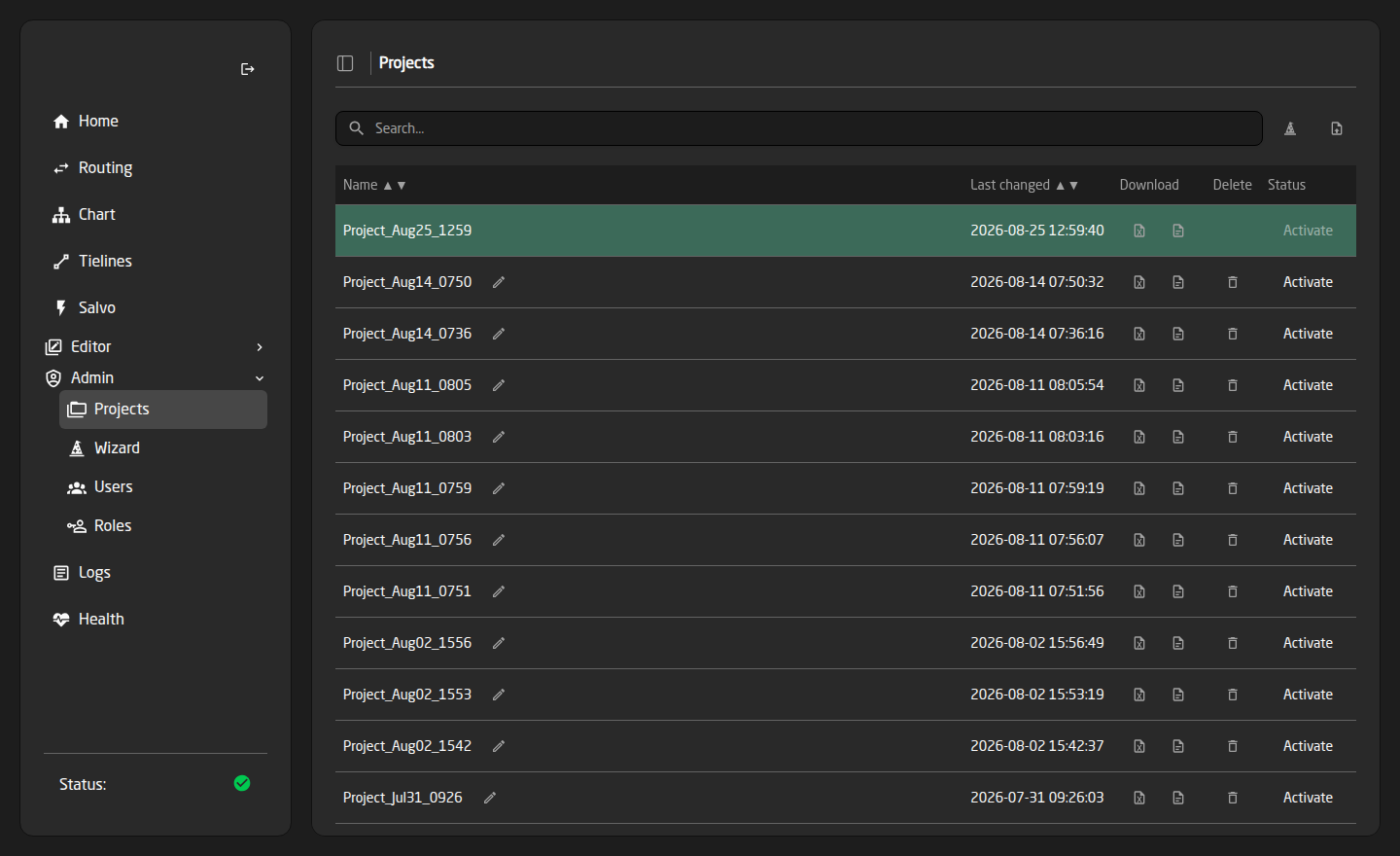Image resolution: width=1400 pixels, height=856 pixels.
Task: Download Excel file for Project_Aug25_1259
Action: [x=1139, y=231]
